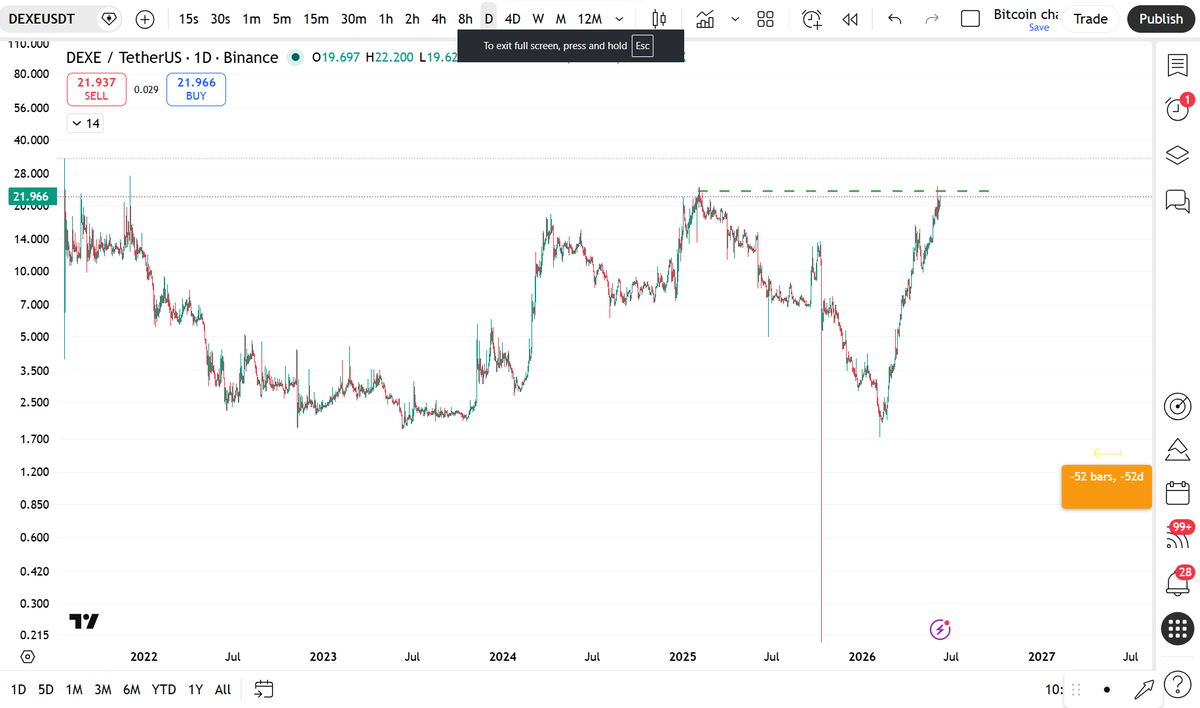The height and width of the screenshot is (708, 1200).
Task: Select the 1m timeframe
Action: [x=252, y=19]
